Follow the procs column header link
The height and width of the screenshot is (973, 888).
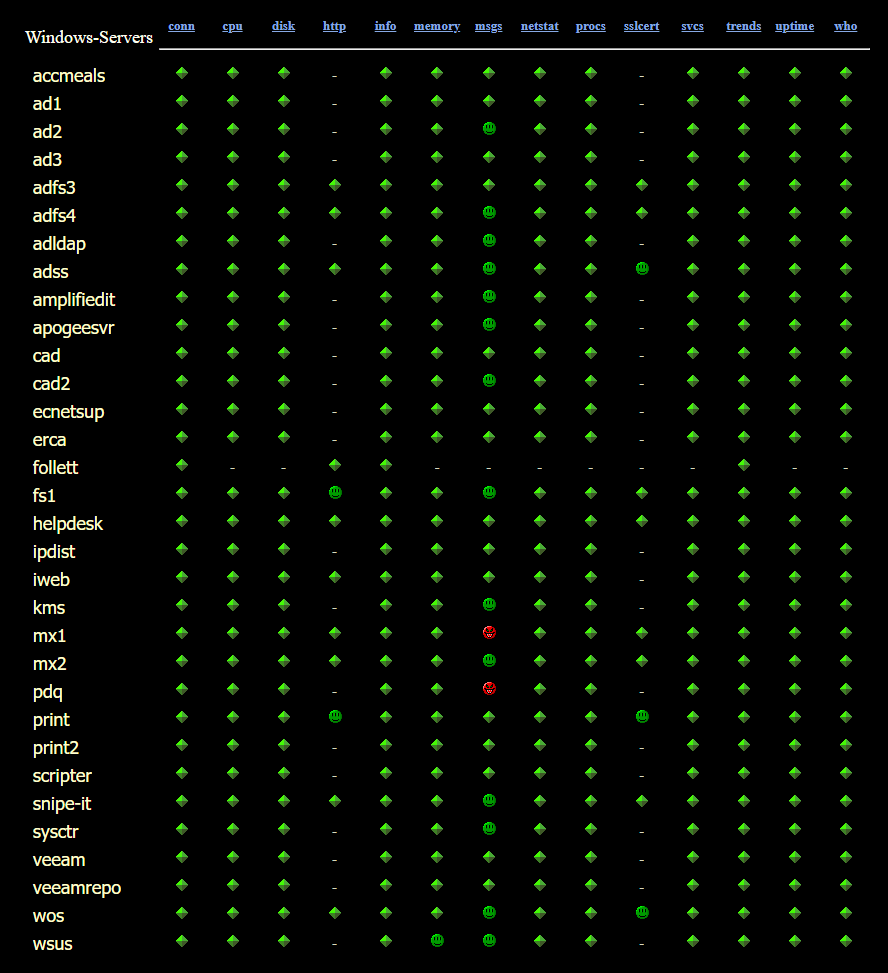(591, 26)
